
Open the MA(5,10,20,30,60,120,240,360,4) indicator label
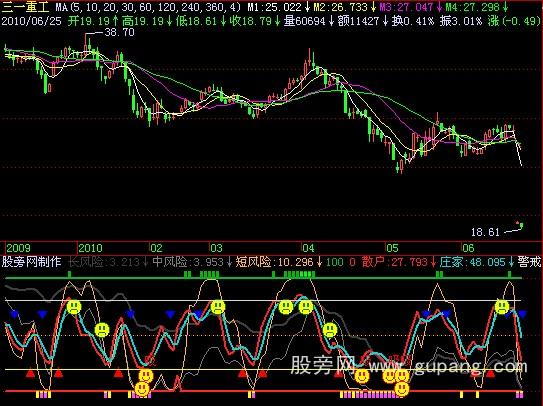pos(148,7)
